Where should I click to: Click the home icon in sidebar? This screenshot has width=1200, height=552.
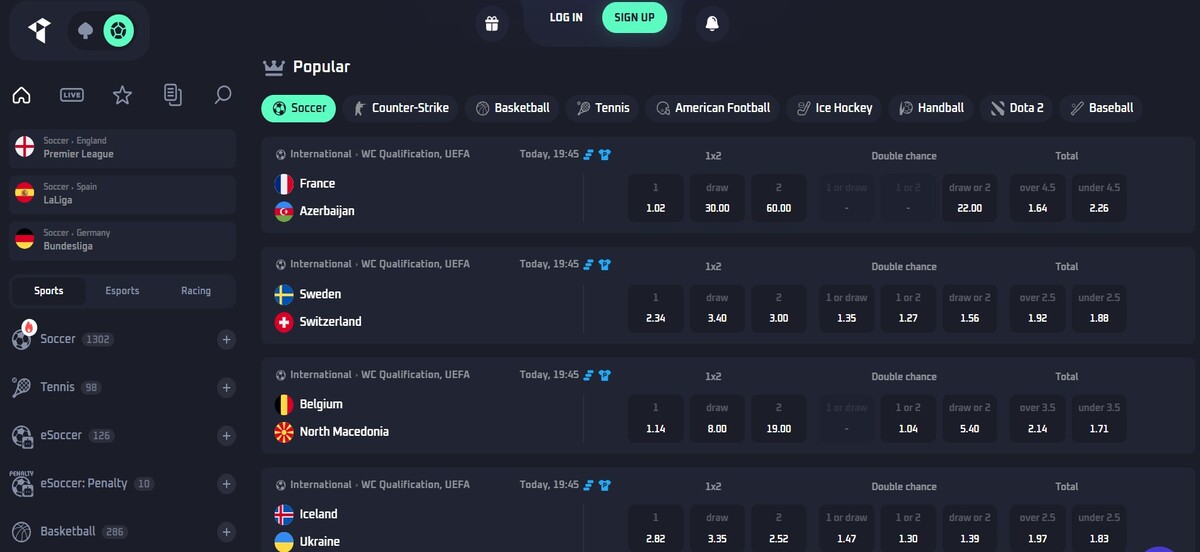tap(21, 95)
